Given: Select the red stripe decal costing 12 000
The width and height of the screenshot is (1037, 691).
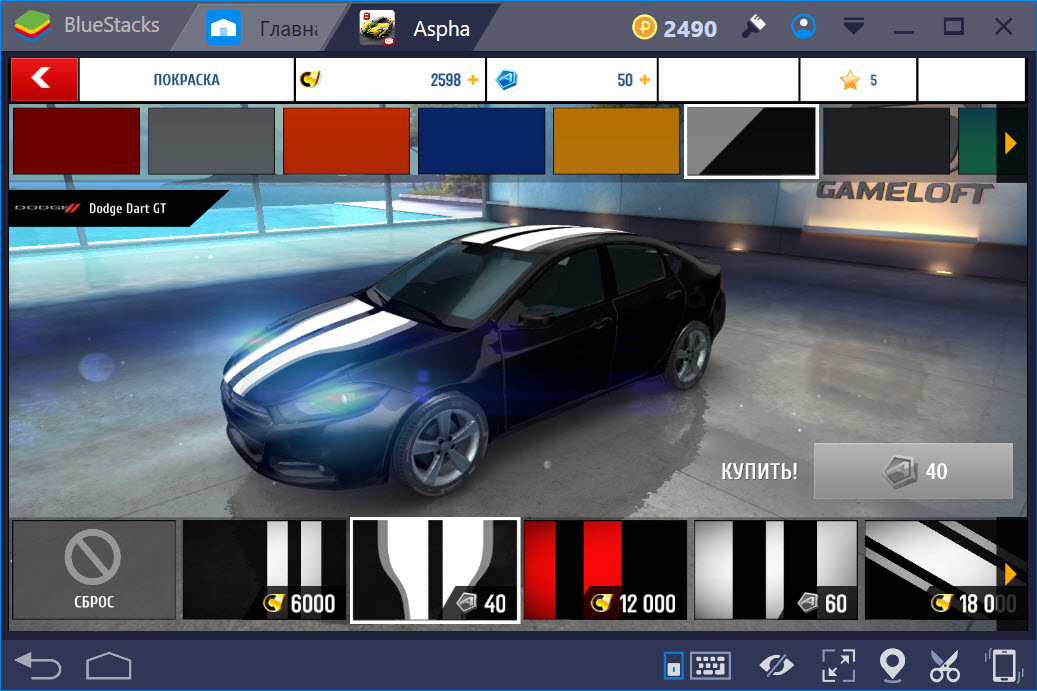Looking at the screenshot, I should tap(605, 570).
